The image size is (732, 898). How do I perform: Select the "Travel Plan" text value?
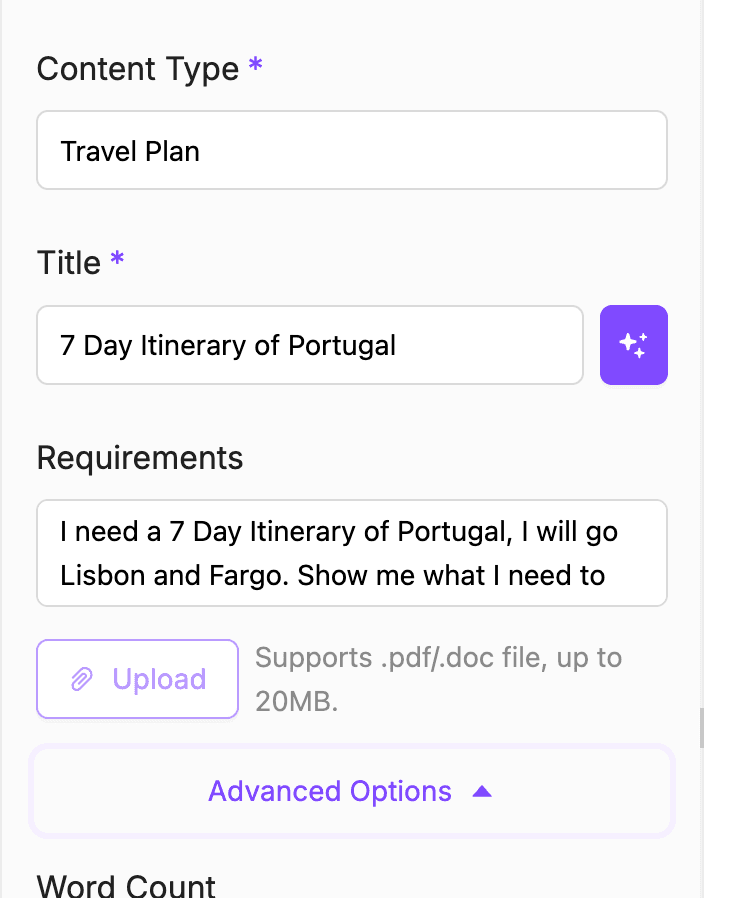click(x=130, y=152)
